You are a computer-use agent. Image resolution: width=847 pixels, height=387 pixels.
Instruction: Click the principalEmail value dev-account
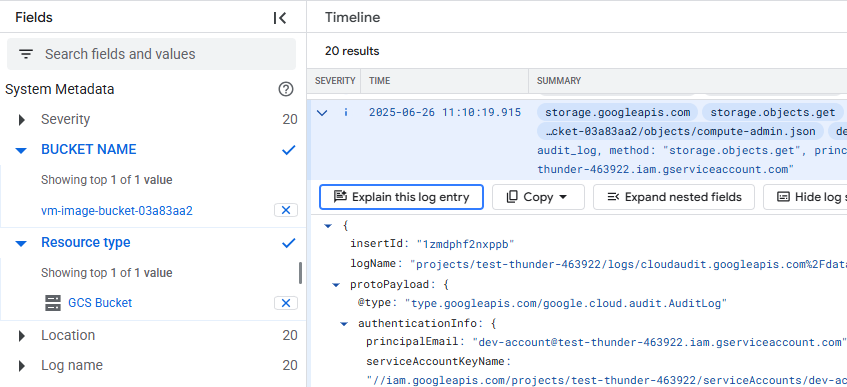tap(660, 343)
